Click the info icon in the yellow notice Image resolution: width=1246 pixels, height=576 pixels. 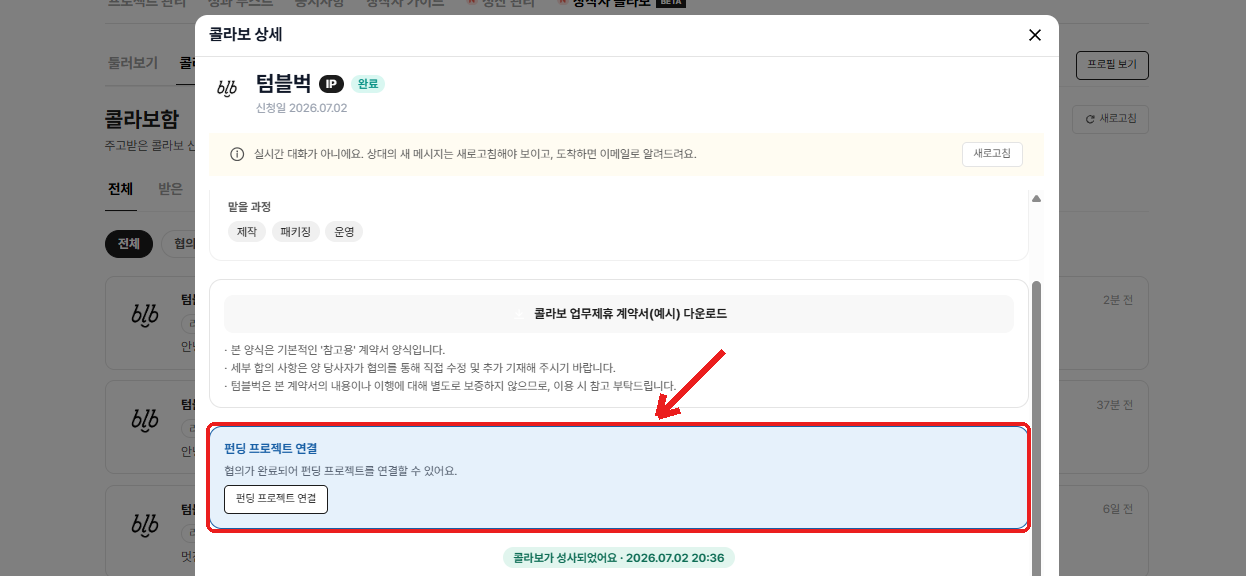[x=237, y=154]
